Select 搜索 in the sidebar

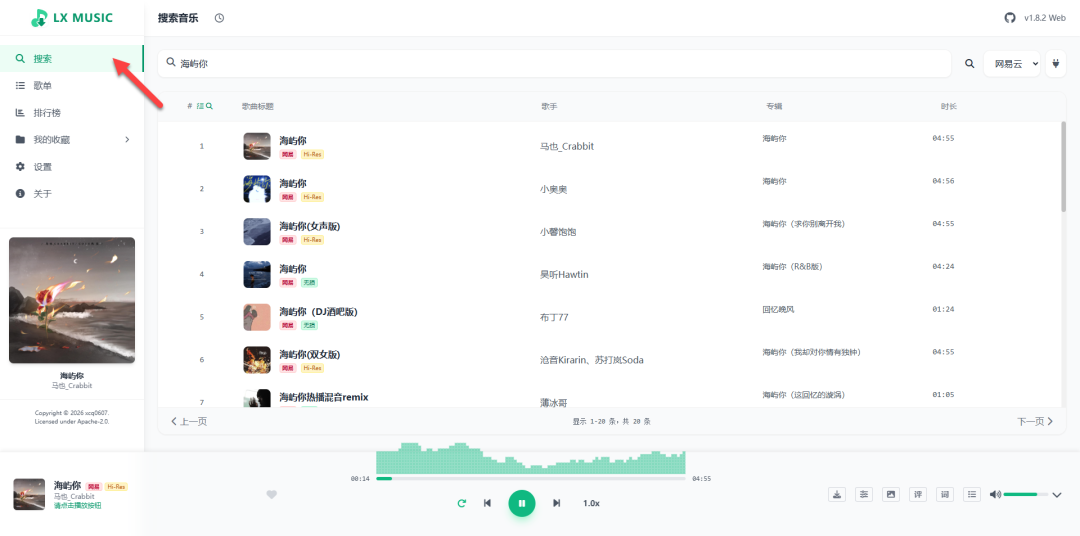72,59
